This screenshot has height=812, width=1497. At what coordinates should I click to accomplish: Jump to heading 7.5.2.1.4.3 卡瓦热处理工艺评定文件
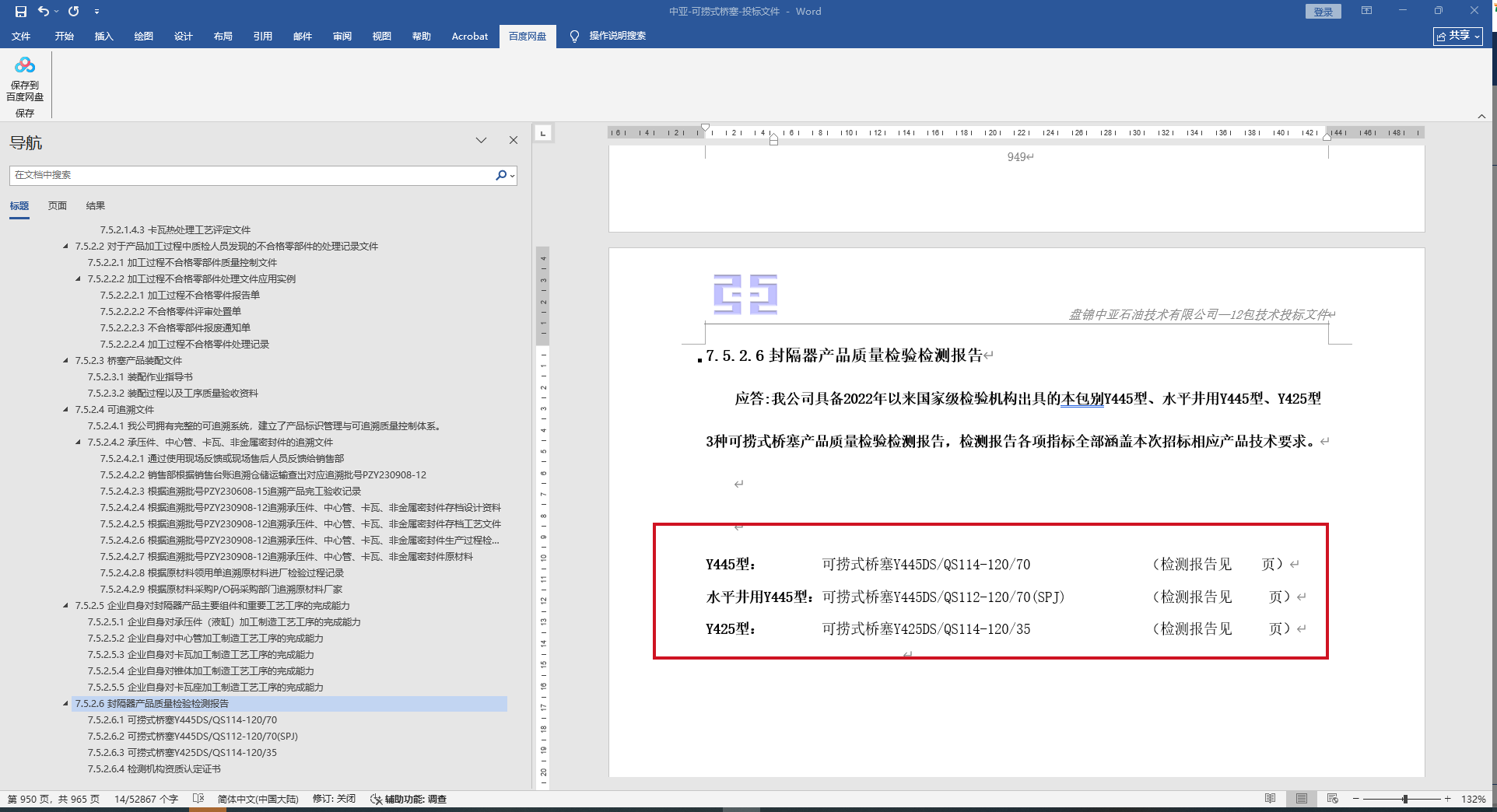click(175, 230)
